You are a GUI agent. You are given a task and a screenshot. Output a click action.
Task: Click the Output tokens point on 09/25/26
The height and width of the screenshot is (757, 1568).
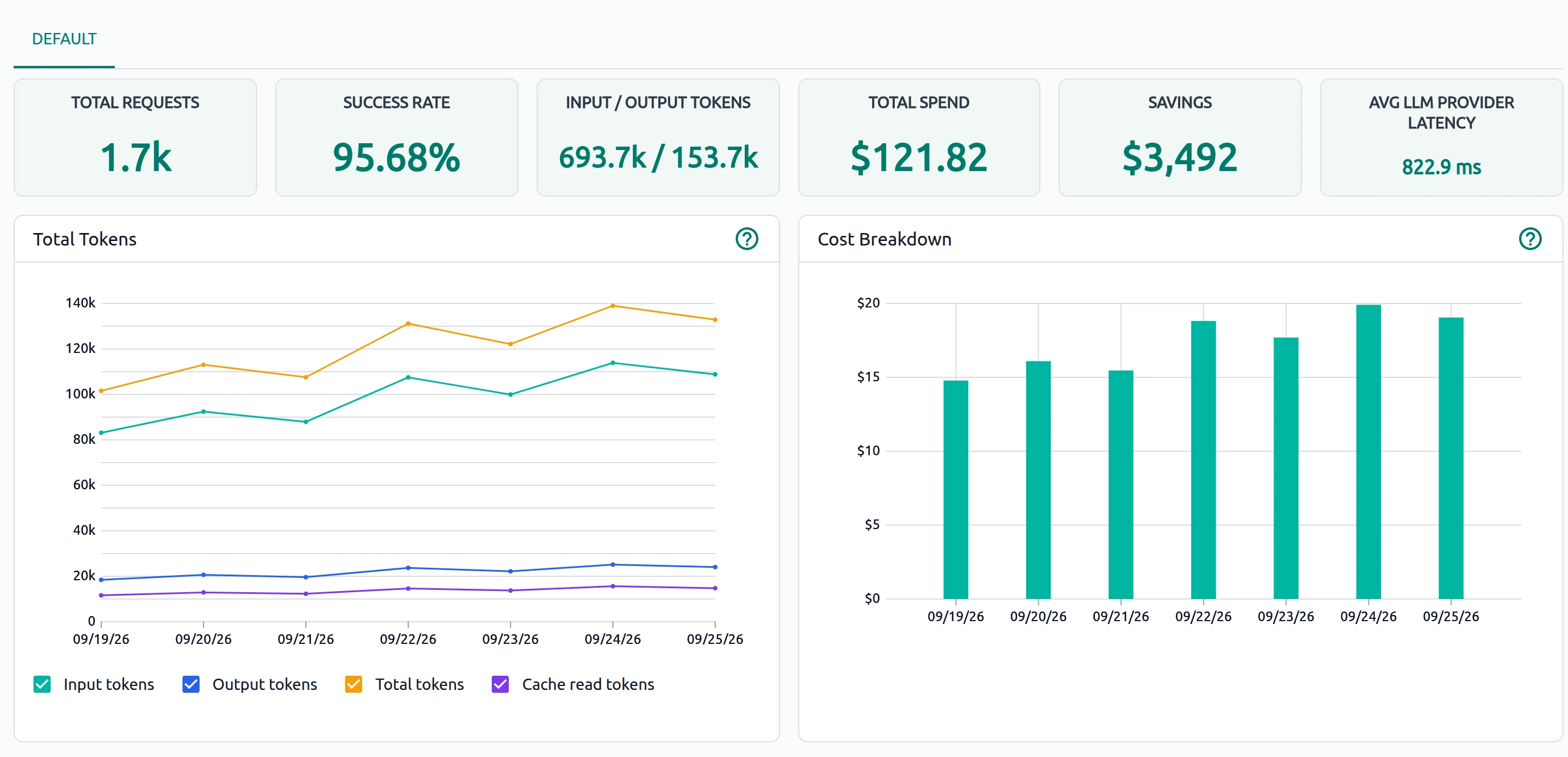715,567
